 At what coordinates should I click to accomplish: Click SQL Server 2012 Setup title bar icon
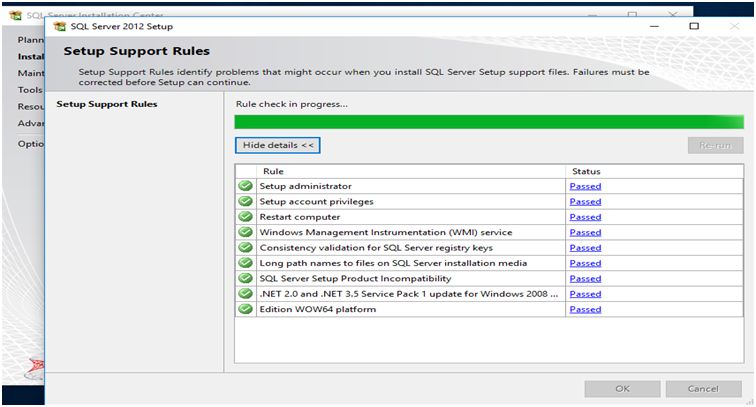[60, 27]
